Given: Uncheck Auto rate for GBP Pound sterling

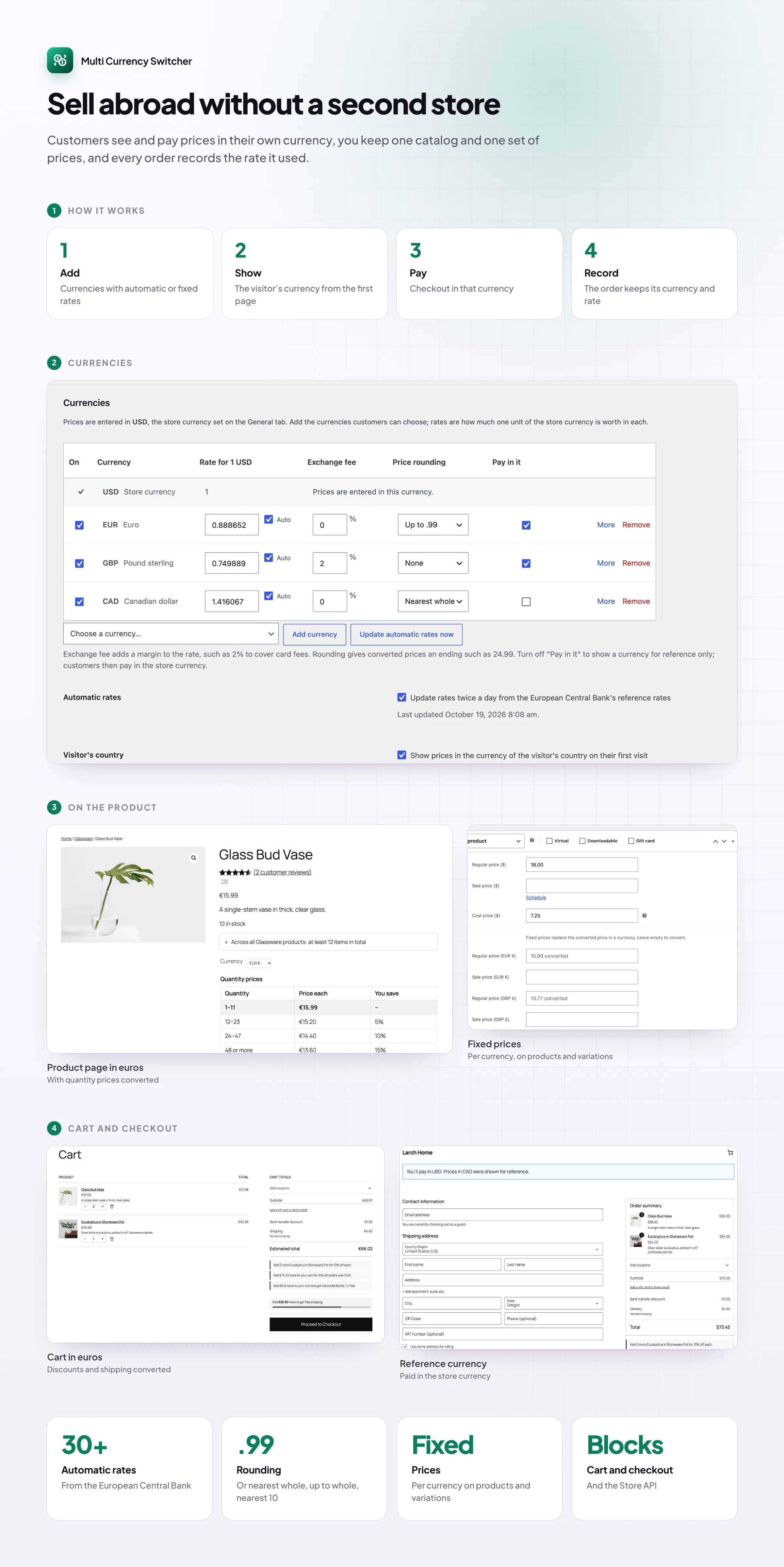Looking at the screenshot, I should point(269,557).
